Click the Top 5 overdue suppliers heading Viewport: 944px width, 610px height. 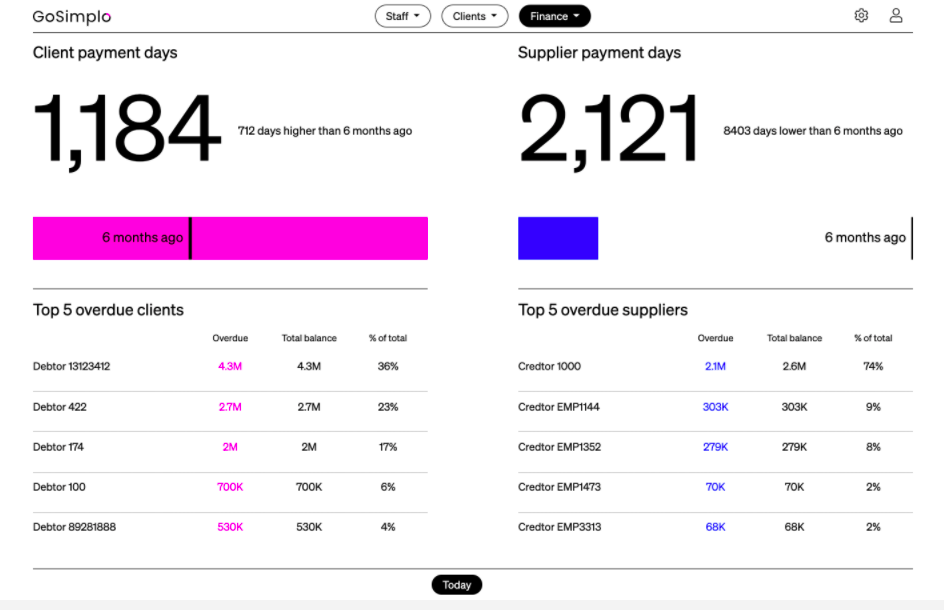click(603, 310)
